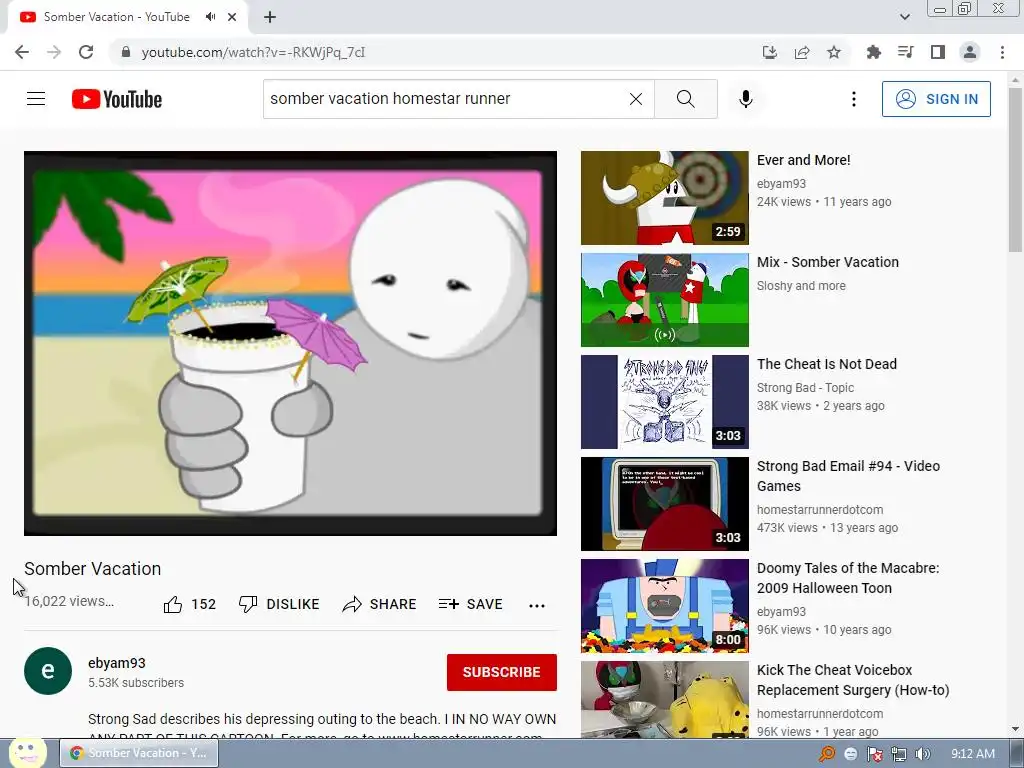Click the orange magnifier tray icon

[x=827, y=754]
